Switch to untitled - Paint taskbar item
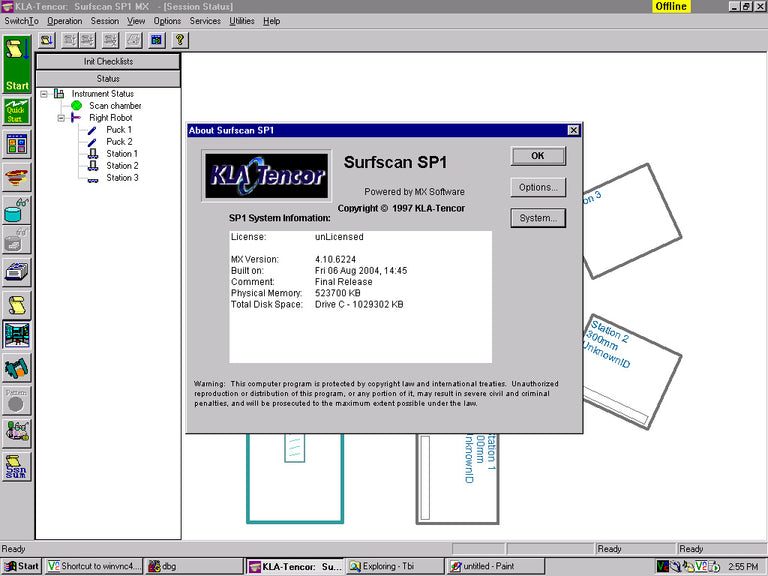Image resolution: width=768 pixels, height=576 pixels. 495,566
